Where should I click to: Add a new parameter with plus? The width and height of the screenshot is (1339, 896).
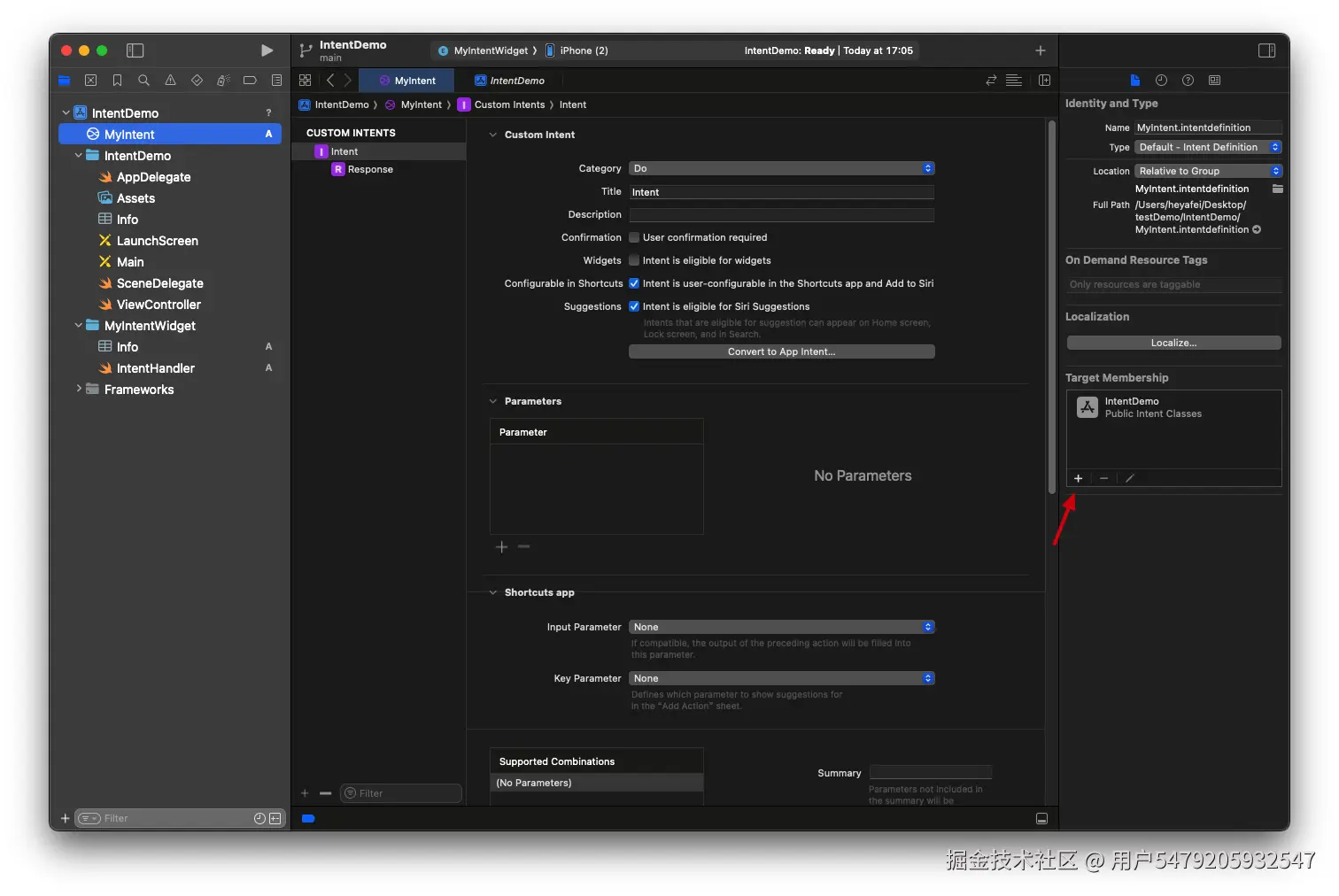[x=501, y=547]
